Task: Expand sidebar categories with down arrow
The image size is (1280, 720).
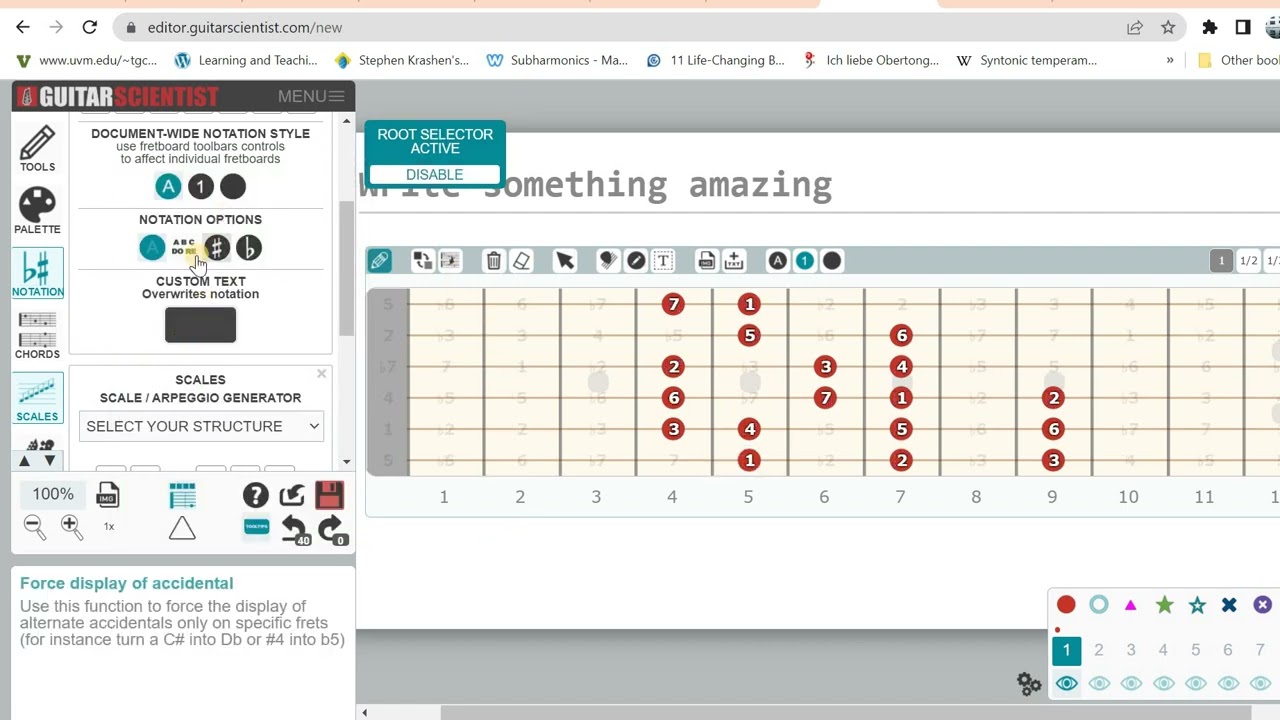Action: tap(50, 461)
